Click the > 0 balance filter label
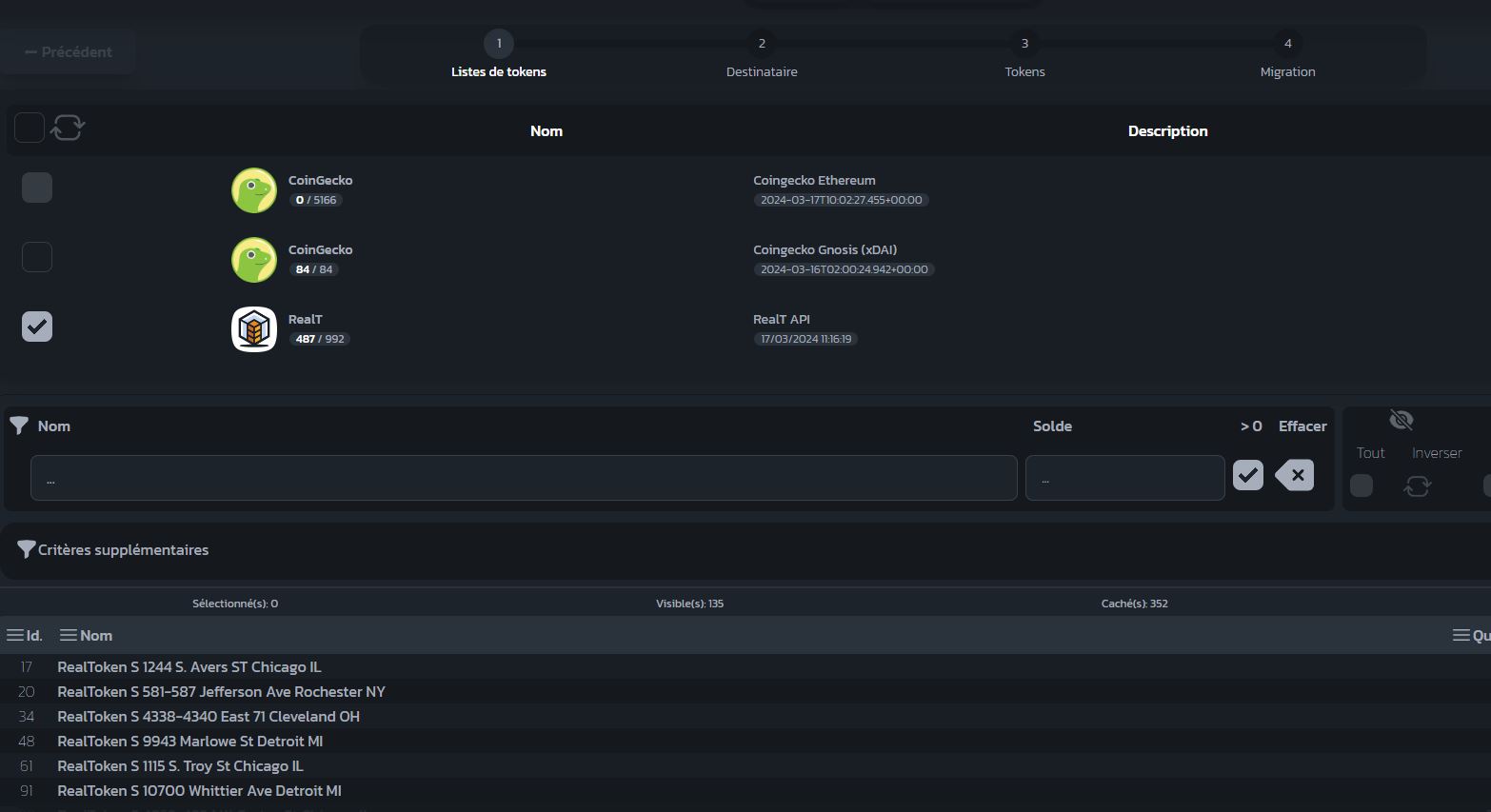Viewport: 1491px width, 812px height. (x=1251, y=426)
